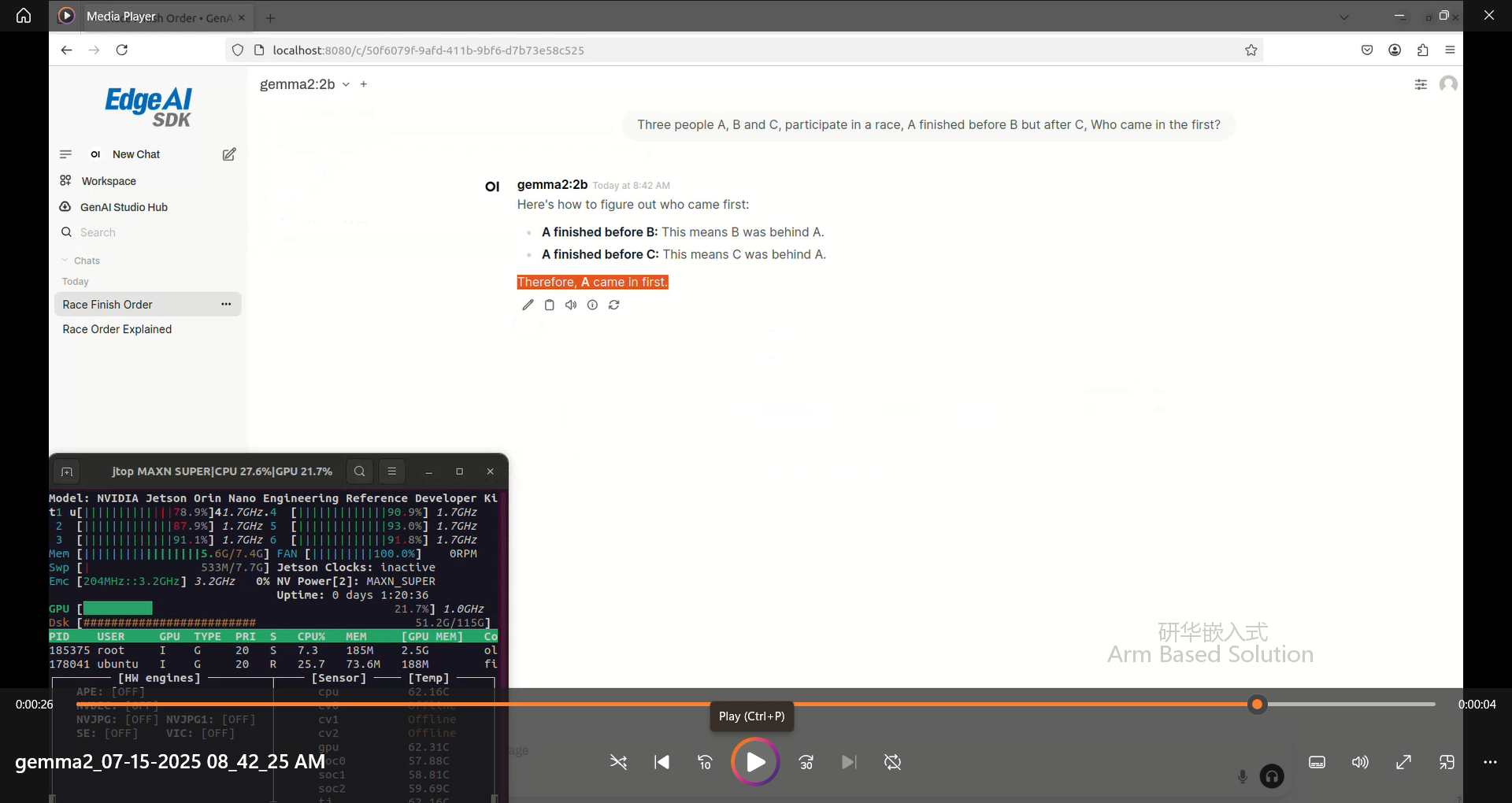This screenshot has width=1512, height=803.
Task: Go back in the browser
Action: click(67, 50)
